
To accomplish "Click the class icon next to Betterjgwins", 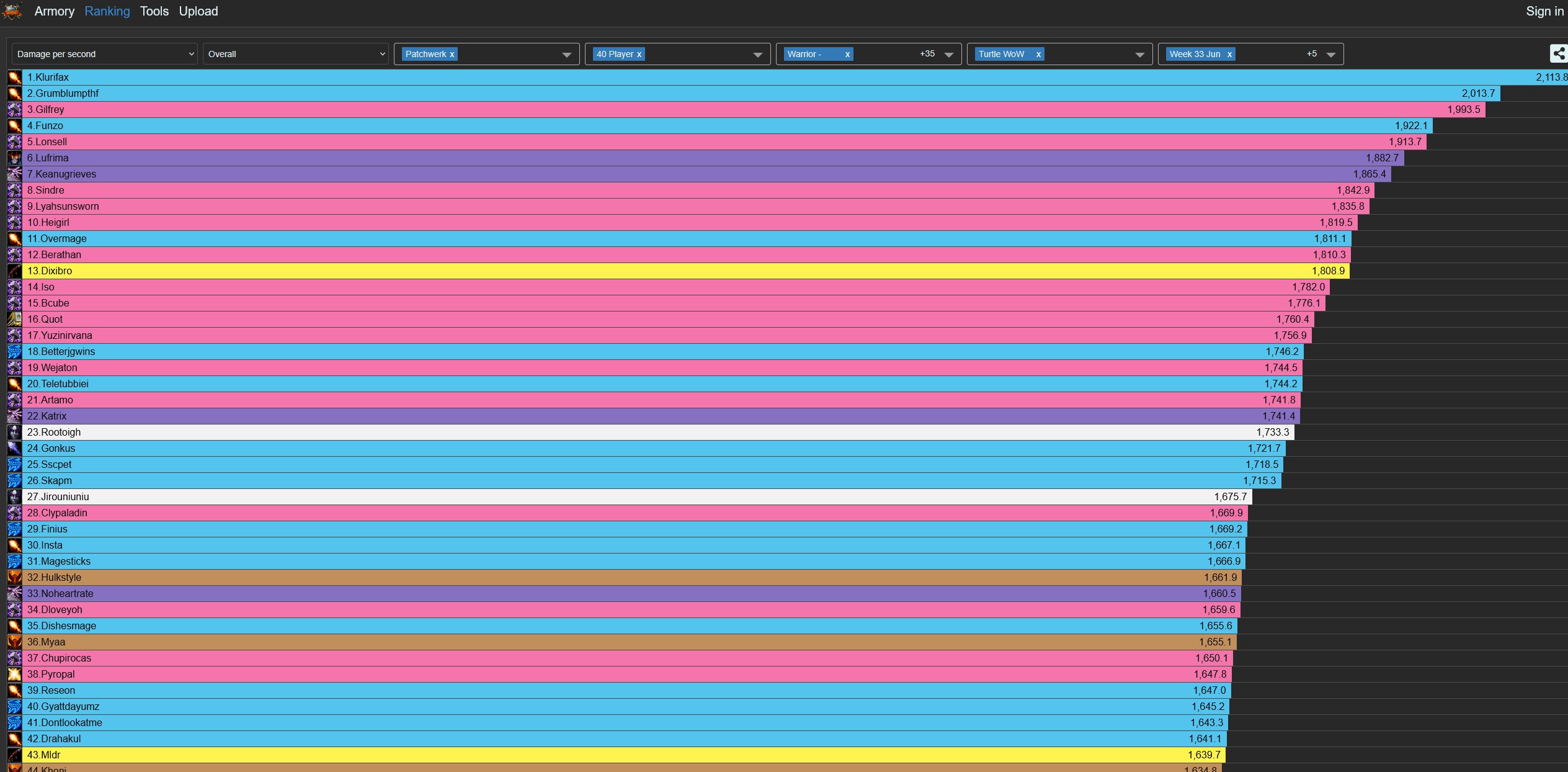I will 14,352.
